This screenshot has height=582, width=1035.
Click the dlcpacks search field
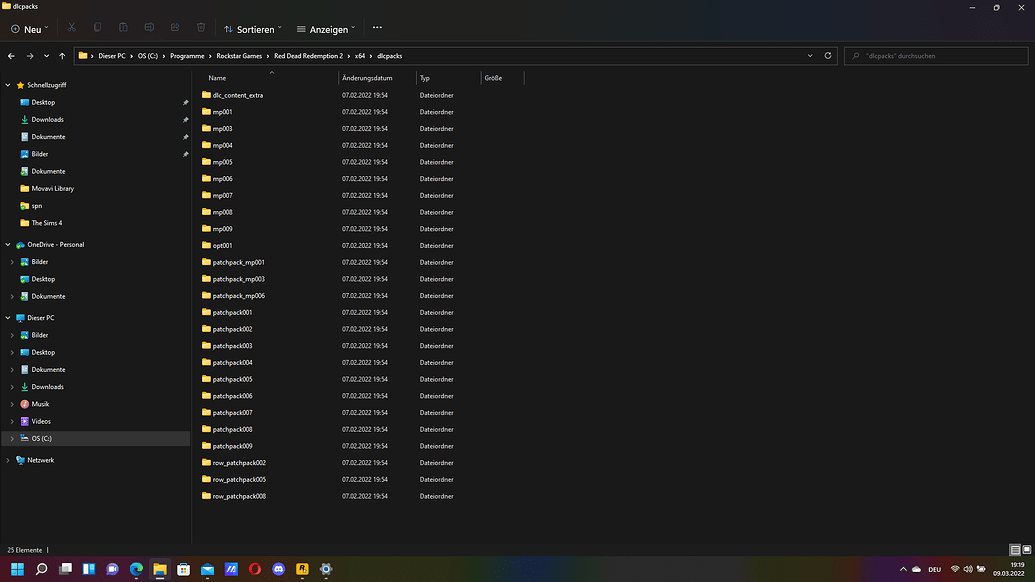pos(935,56)
